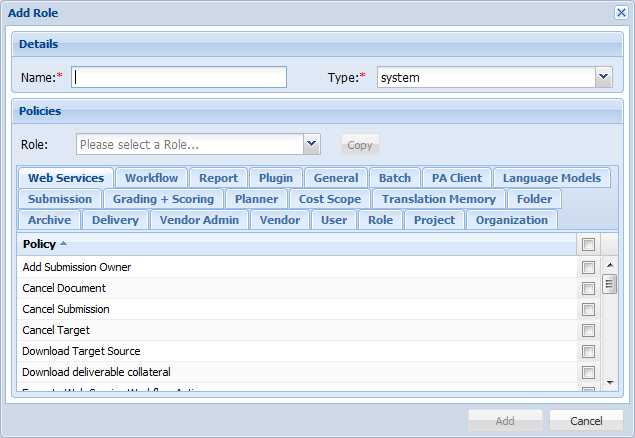Go to the Vendor Admin tab
This screenshot has height=438, width=635.
(198, 220)
